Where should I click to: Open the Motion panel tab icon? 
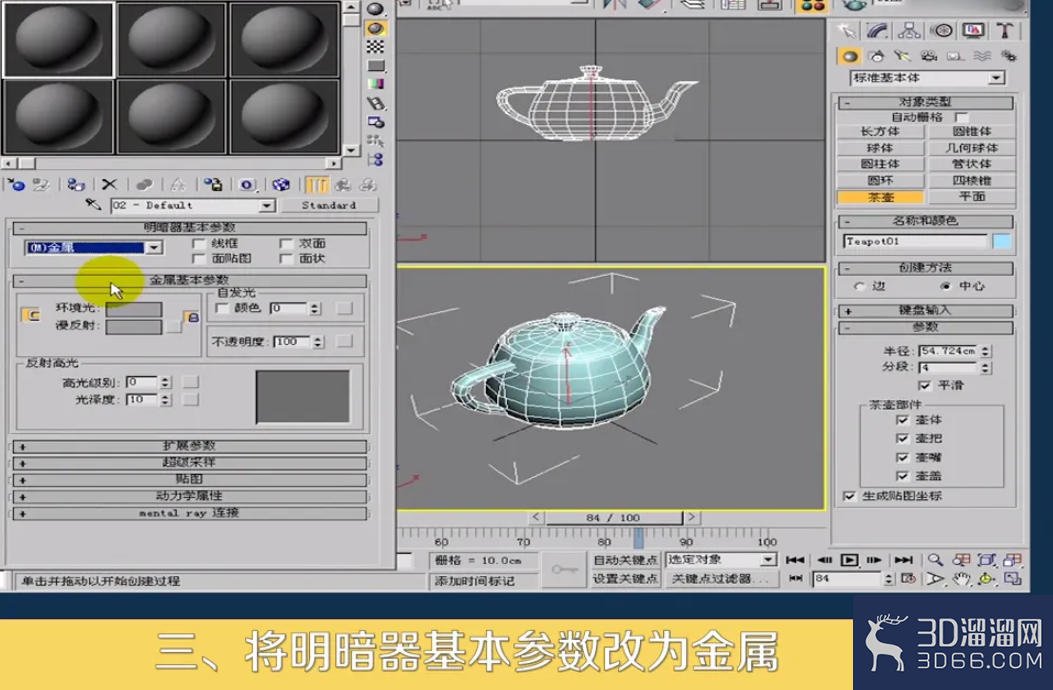pyautogui.click(x=942, y=30)
